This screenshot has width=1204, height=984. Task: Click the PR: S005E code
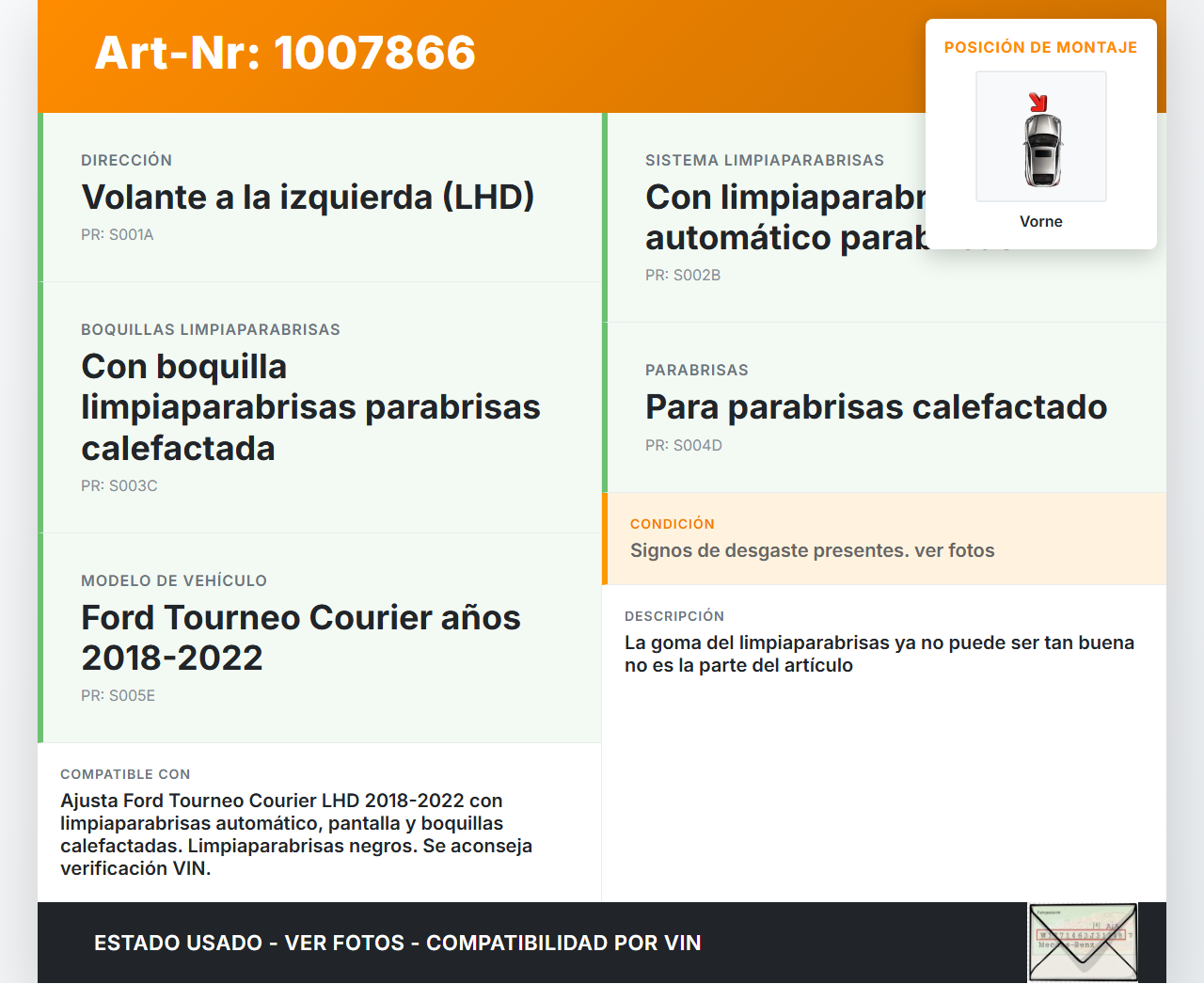[x=119, y=695]
